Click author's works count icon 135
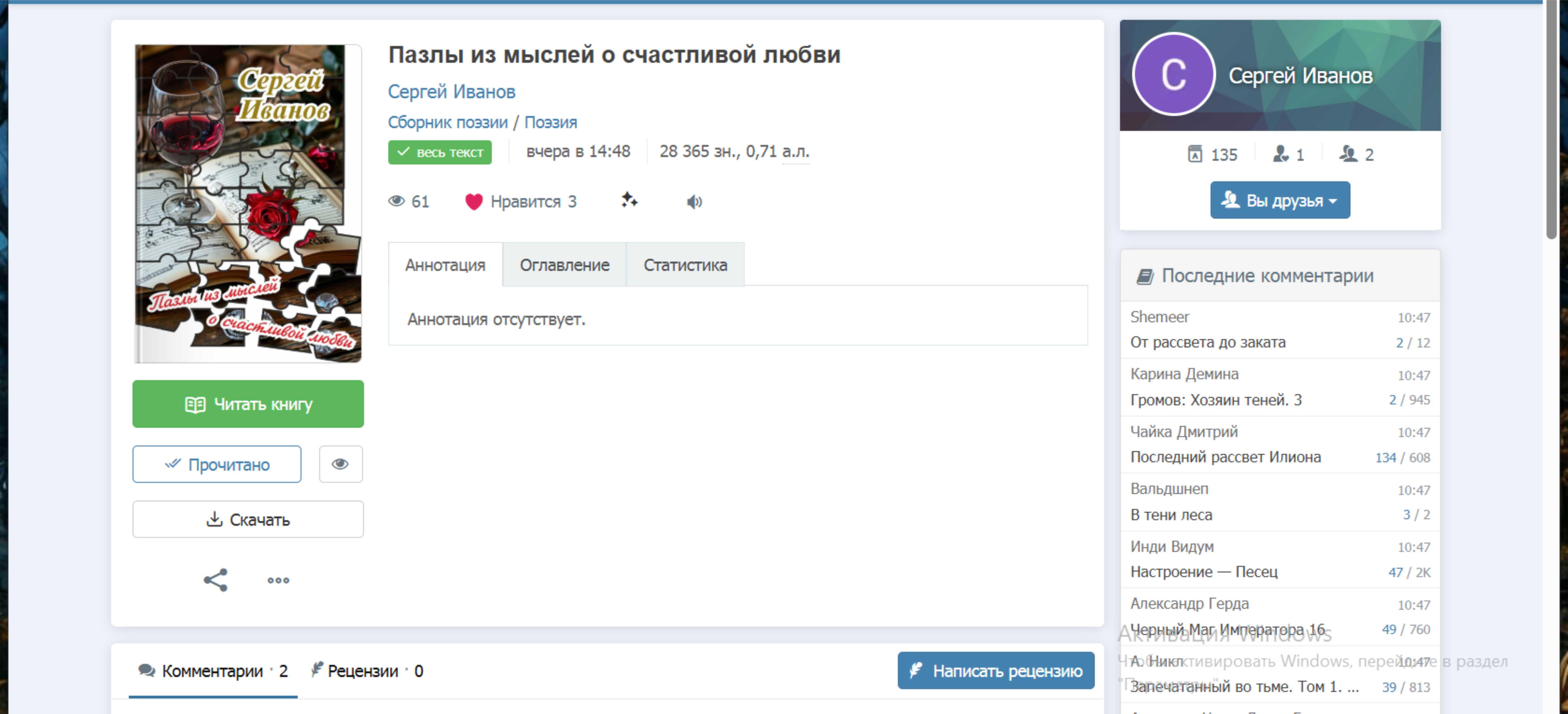Screen dimensions: 1568x714 coord(1194,154)
